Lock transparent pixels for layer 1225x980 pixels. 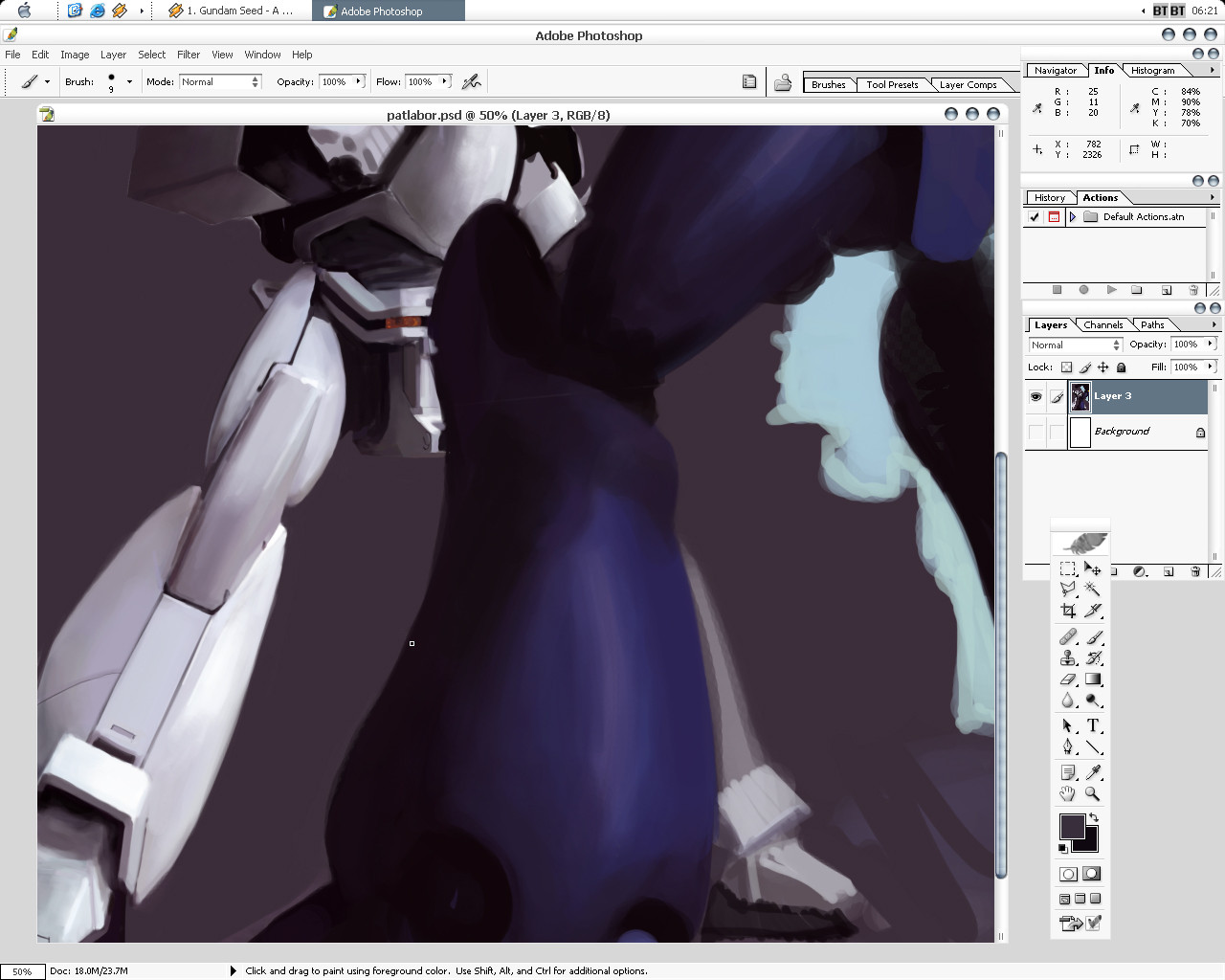tap(1067, 367)
